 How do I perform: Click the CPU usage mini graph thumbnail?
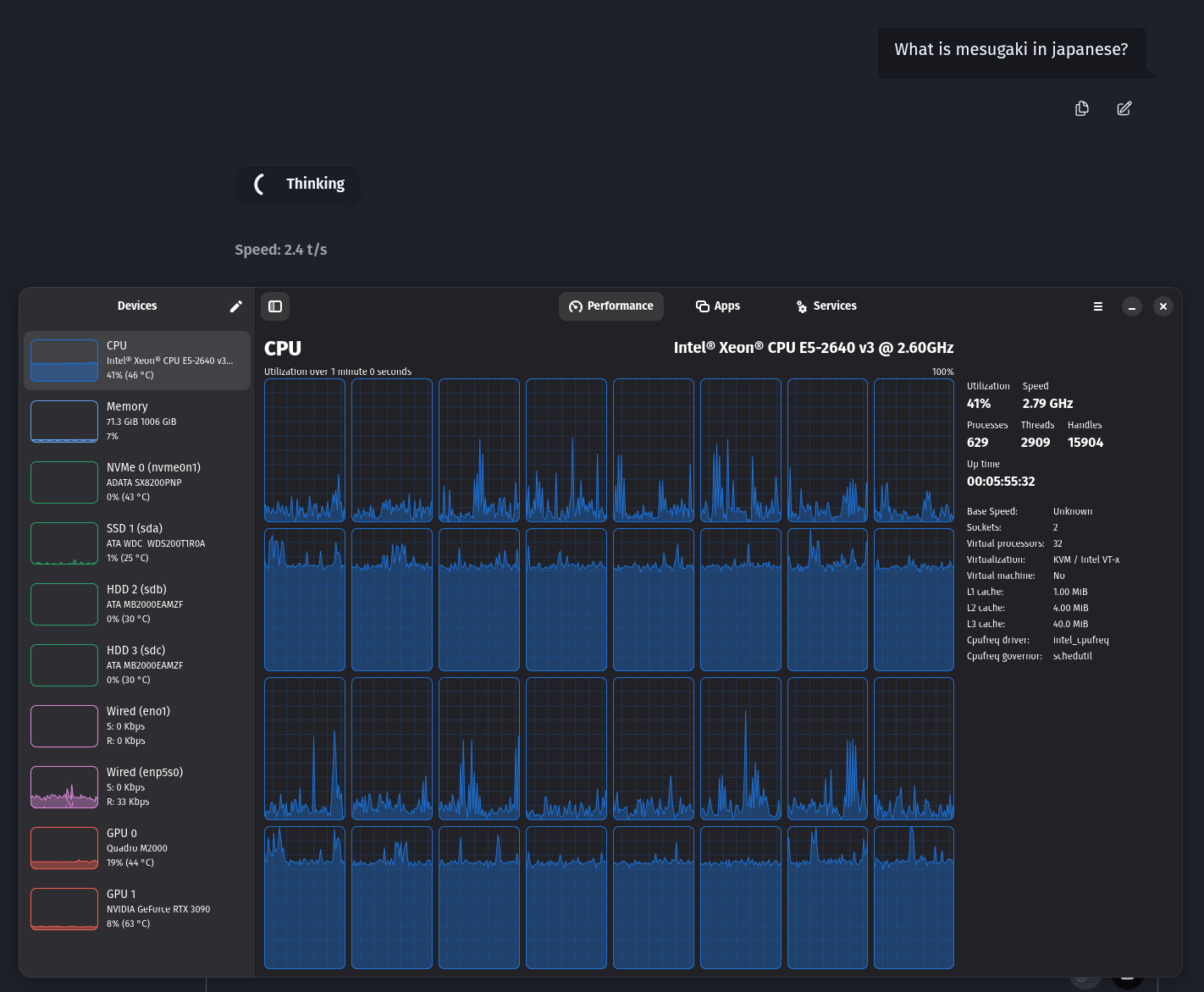coord(64,361)
